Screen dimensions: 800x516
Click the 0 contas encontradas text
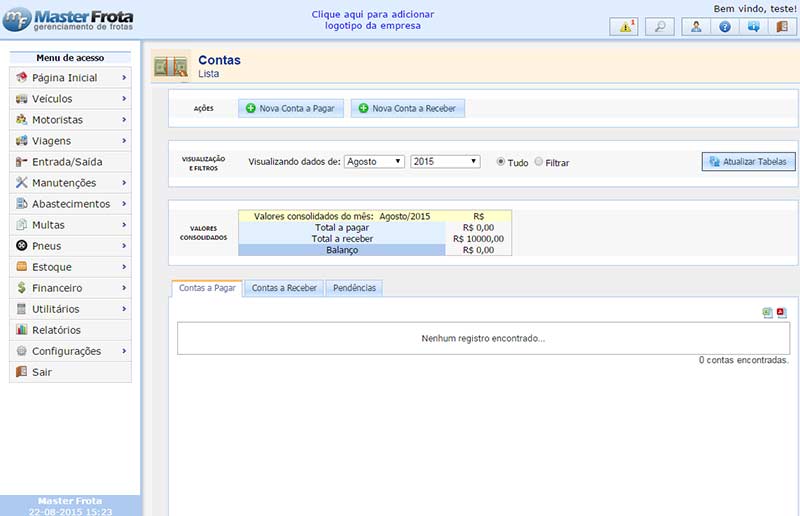[x=743, y=360]
